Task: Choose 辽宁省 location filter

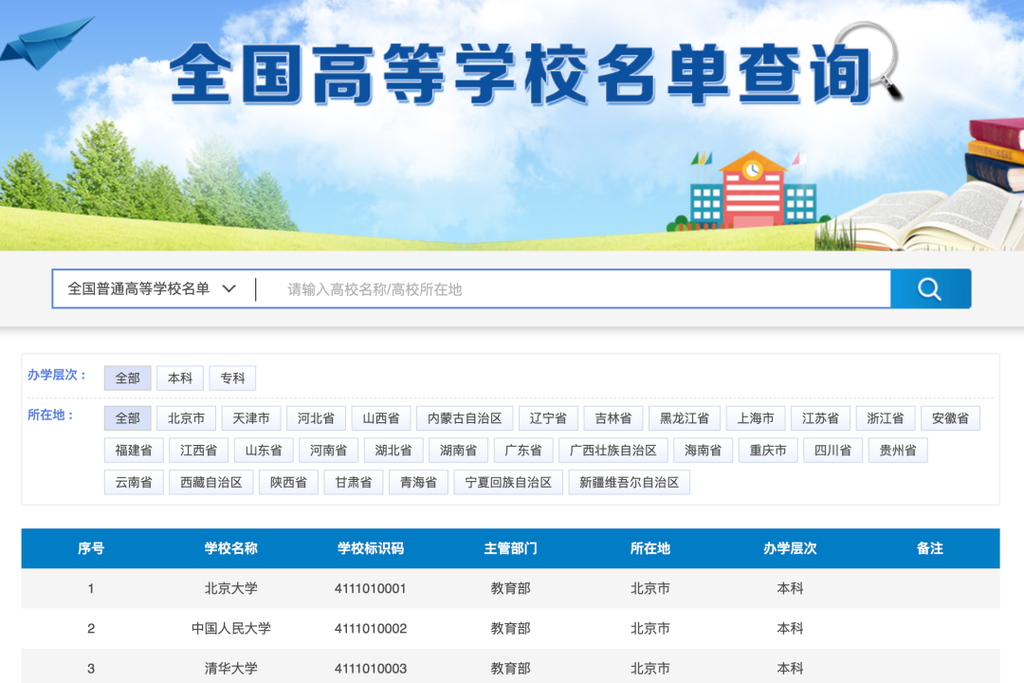Action: pos(548,418)
